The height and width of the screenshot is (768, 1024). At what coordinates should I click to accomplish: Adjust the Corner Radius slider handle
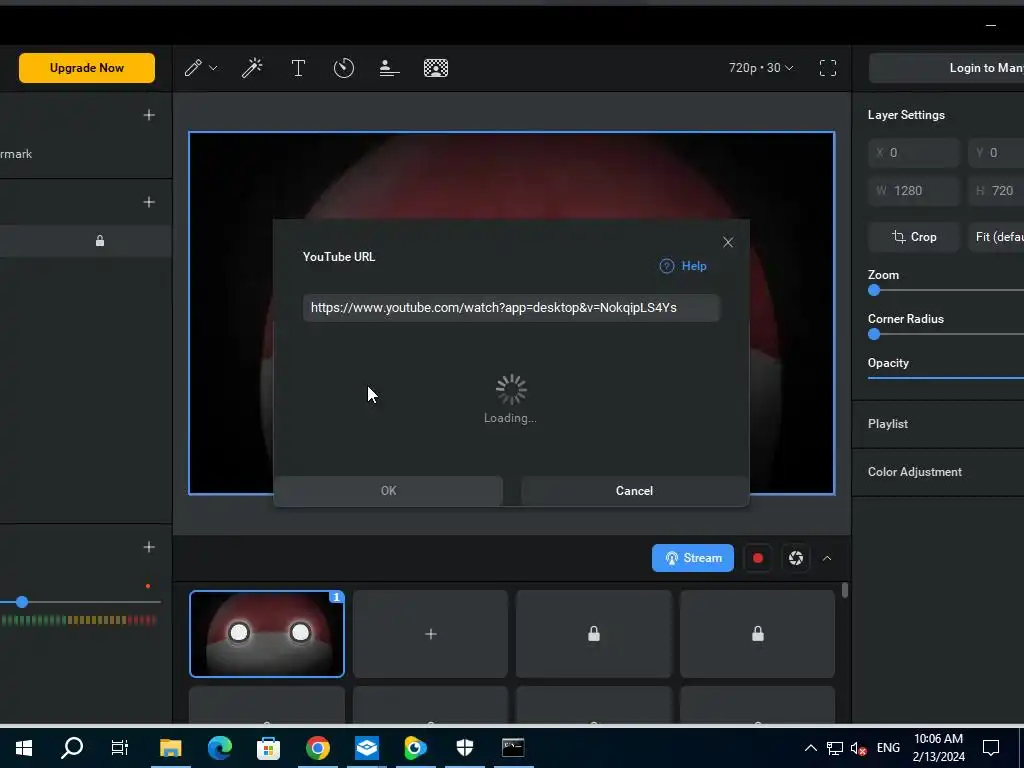(874, 334)
